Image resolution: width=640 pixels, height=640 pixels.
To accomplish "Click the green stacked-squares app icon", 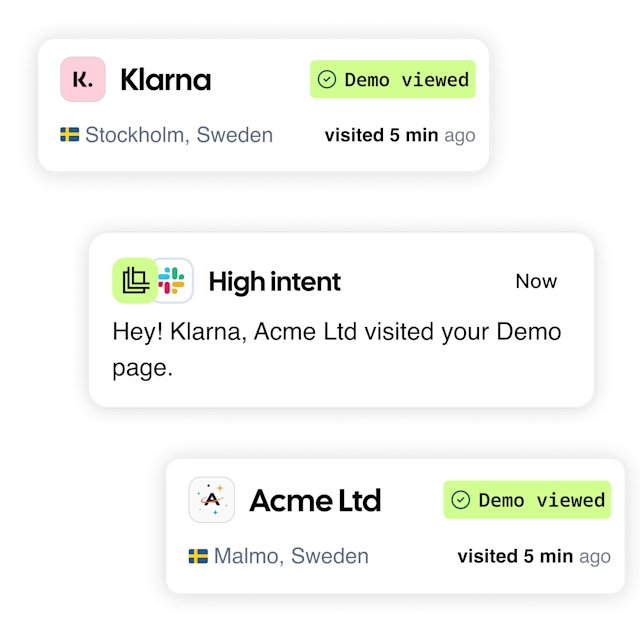I will 135,280.
